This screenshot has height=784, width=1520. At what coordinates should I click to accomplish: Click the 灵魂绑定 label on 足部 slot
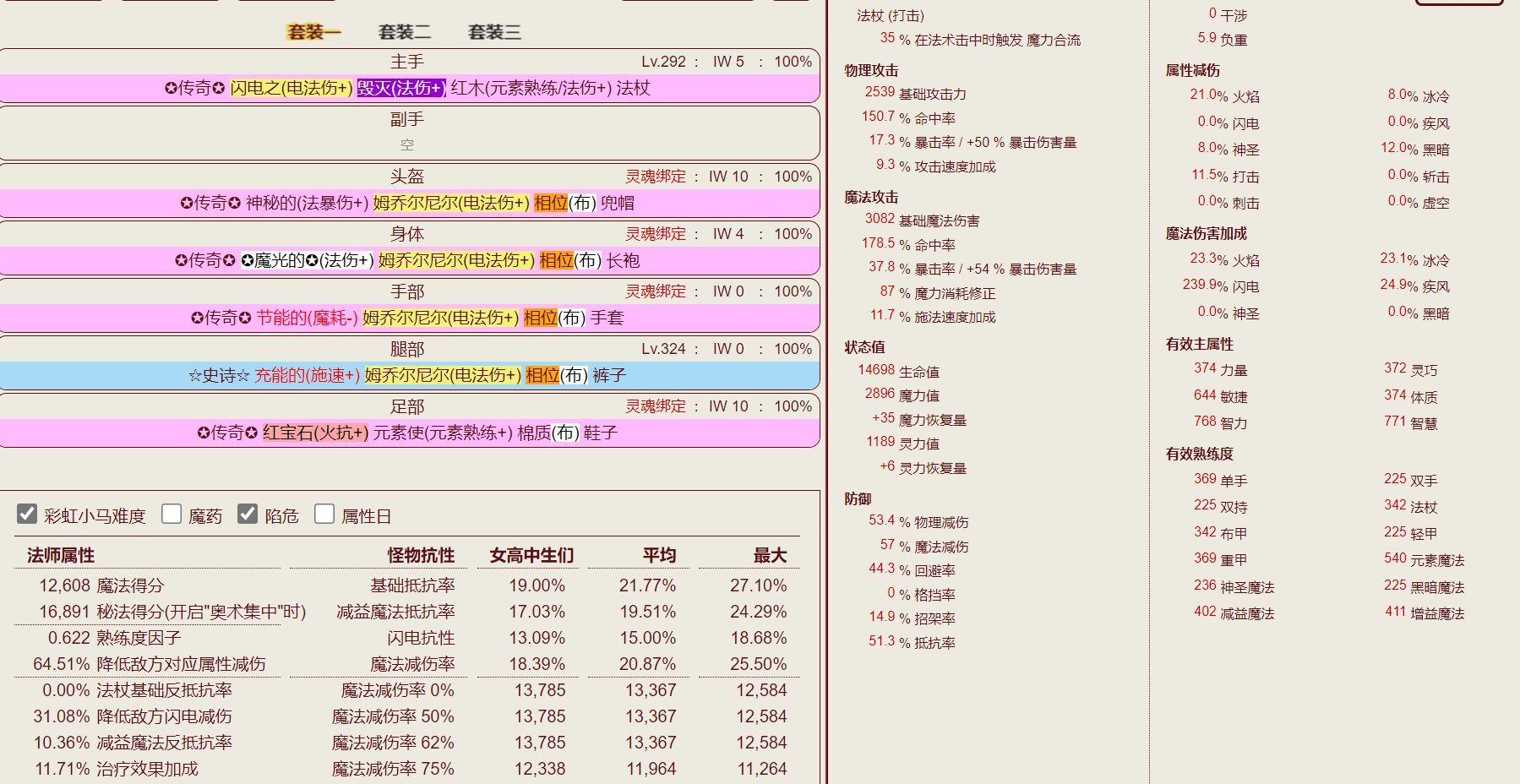tap(656, 406)
